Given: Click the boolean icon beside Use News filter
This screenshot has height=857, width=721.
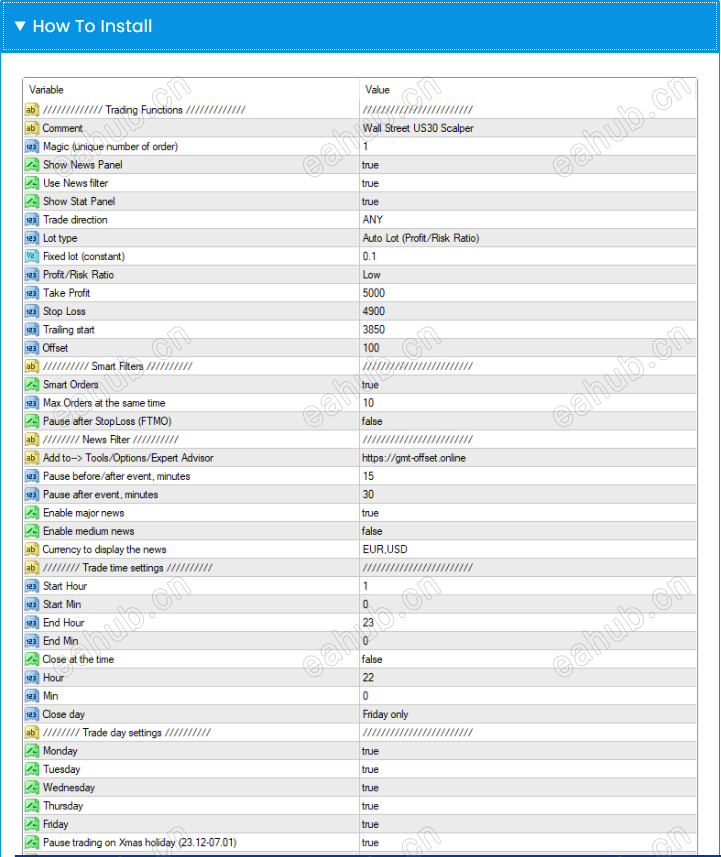Looking at the screenshot, I should (32, 183).
